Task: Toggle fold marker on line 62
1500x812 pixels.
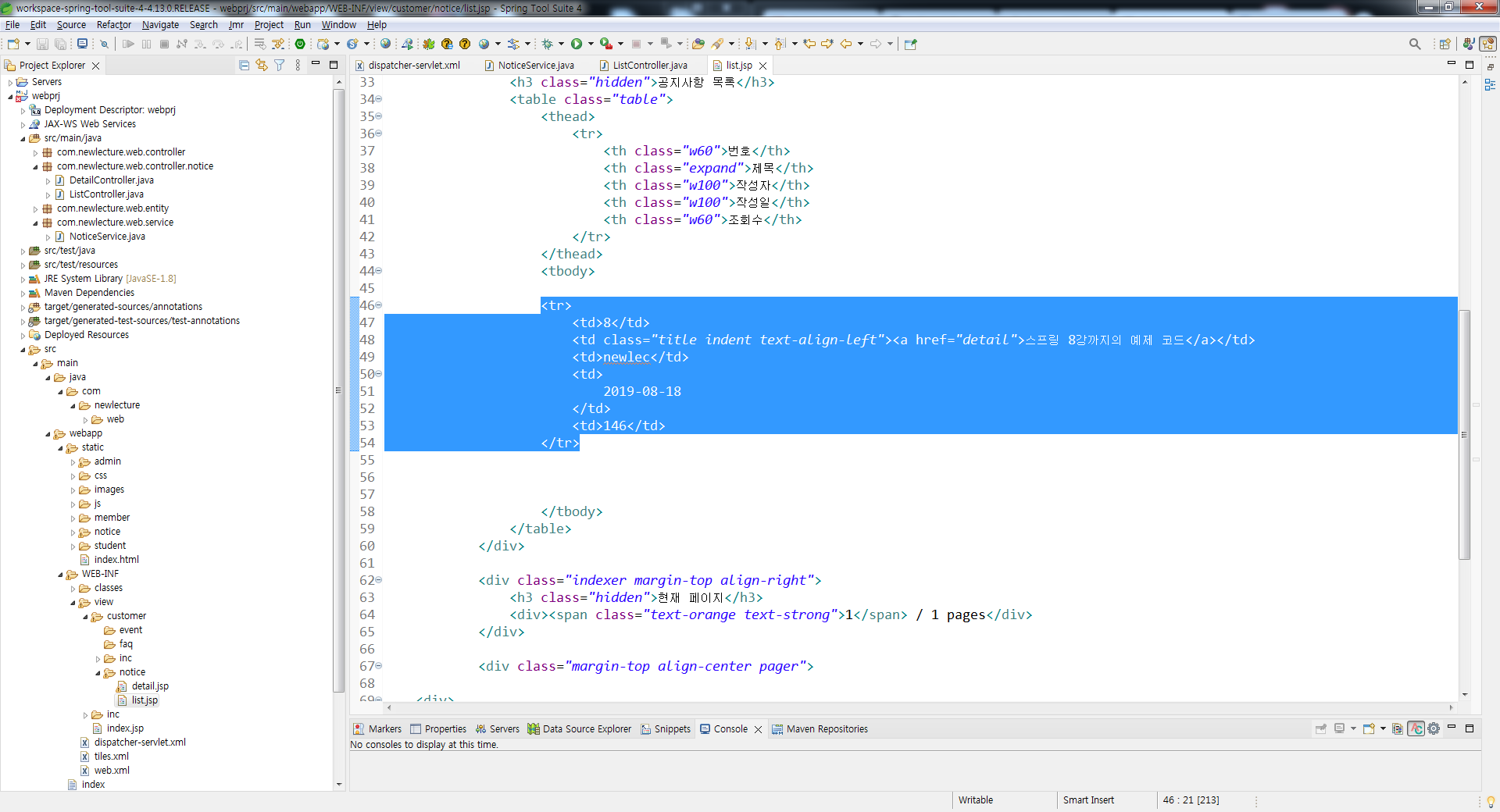Action: tap(379, 580)
